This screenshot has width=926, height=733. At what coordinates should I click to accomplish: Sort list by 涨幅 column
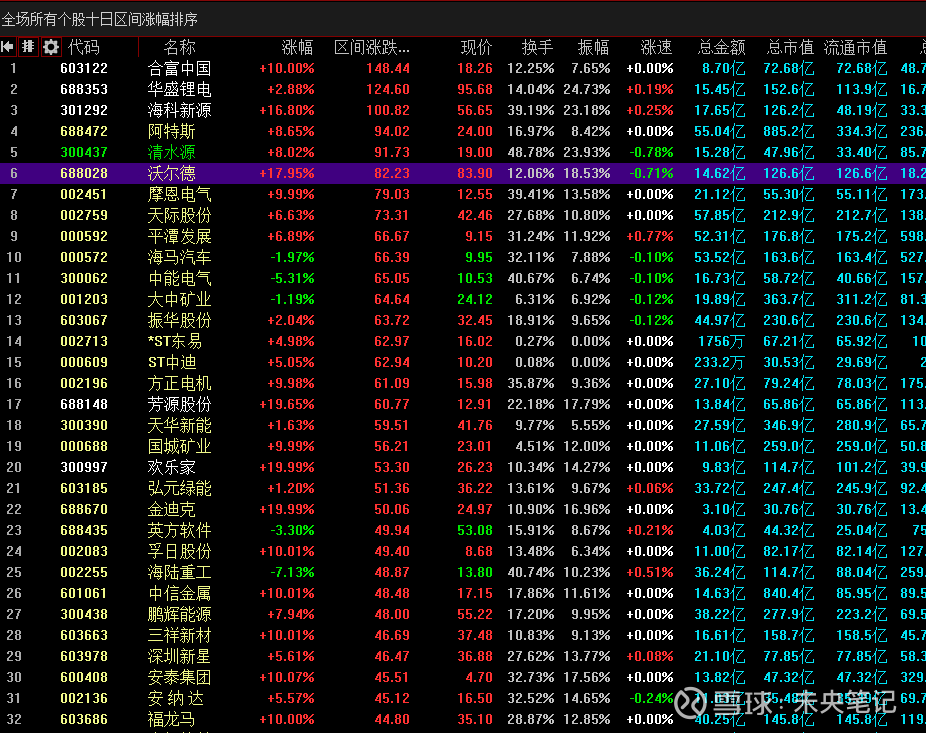click(297, 47)
